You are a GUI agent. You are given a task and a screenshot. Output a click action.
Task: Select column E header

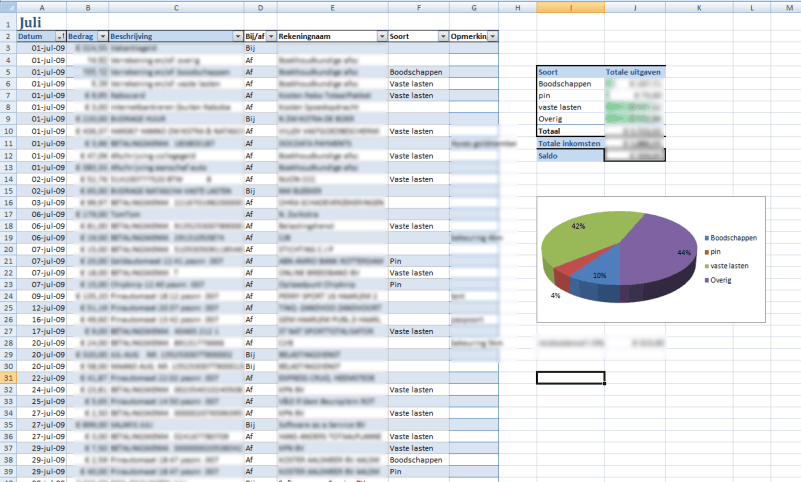click(x=333, y=8)
